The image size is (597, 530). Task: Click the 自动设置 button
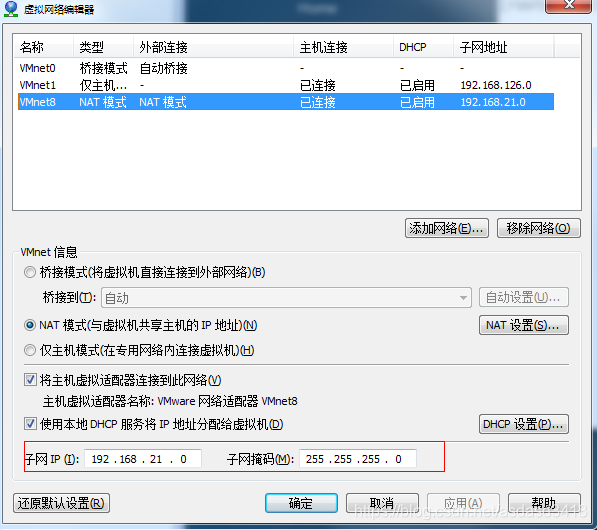(x=524, y=297)
